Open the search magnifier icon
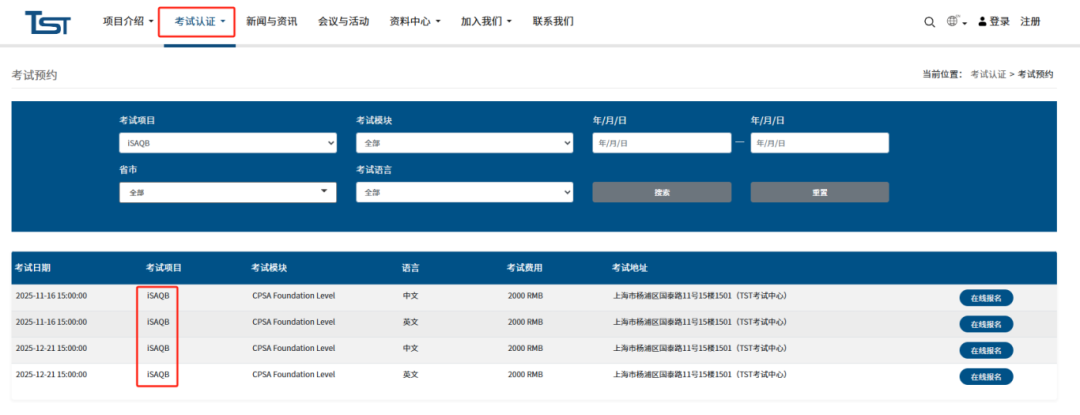 [929, 22]
